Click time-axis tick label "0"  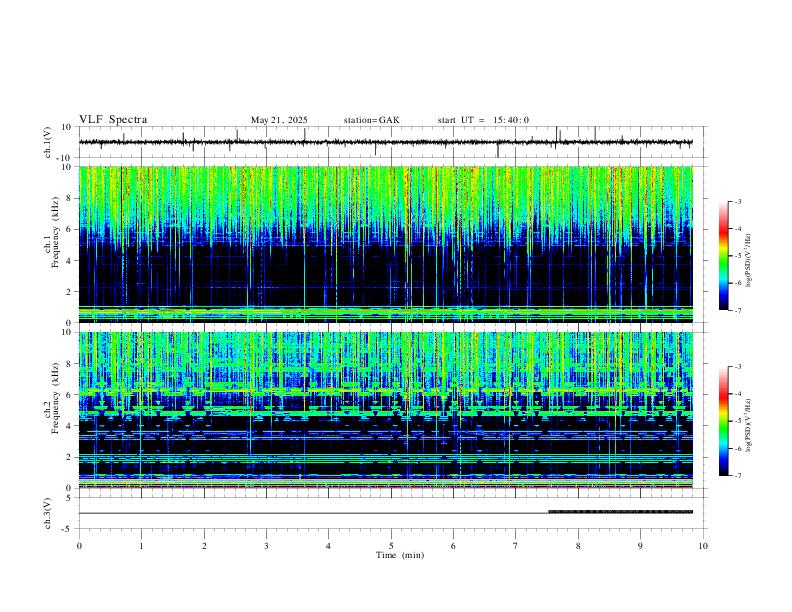[x=79, y=546]
